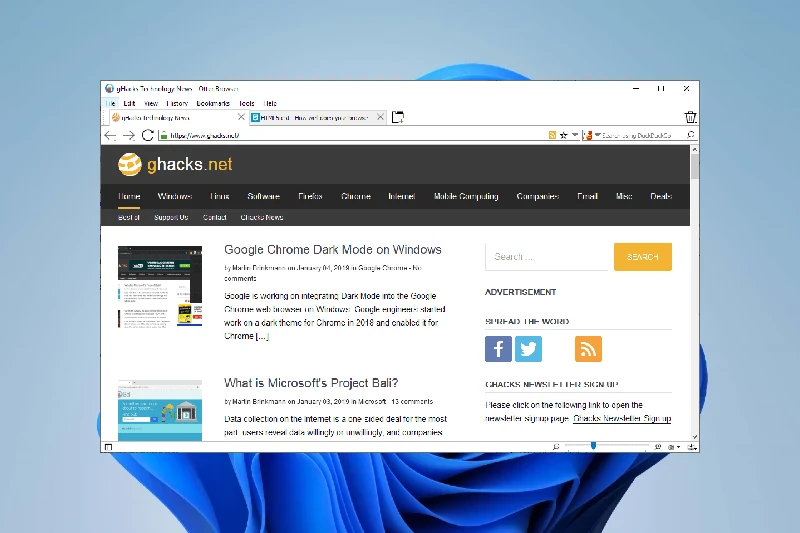Click the scrollbar down arrow
800x533 pixels.
694,437
